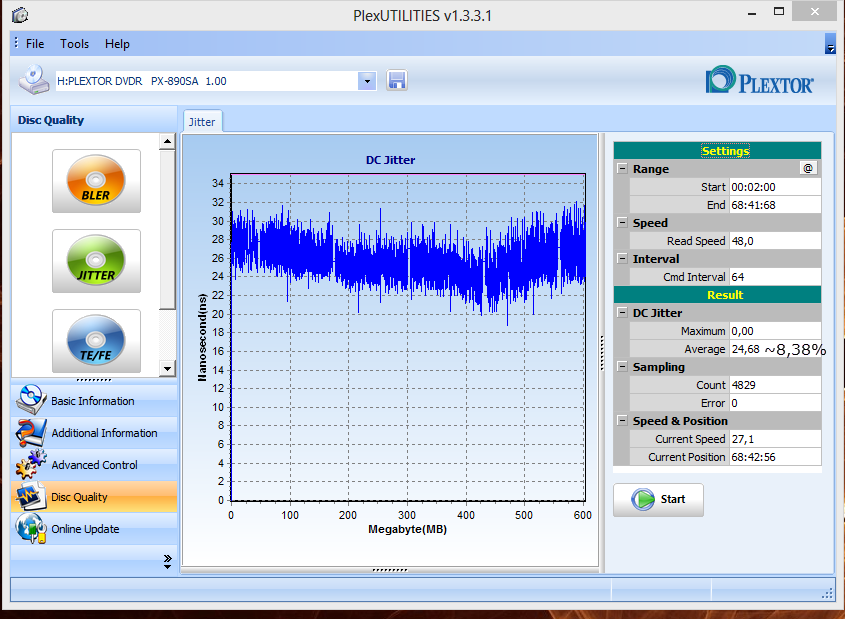
Task: Click the Sampling Error value 0
Action: [x=775, y=403]
